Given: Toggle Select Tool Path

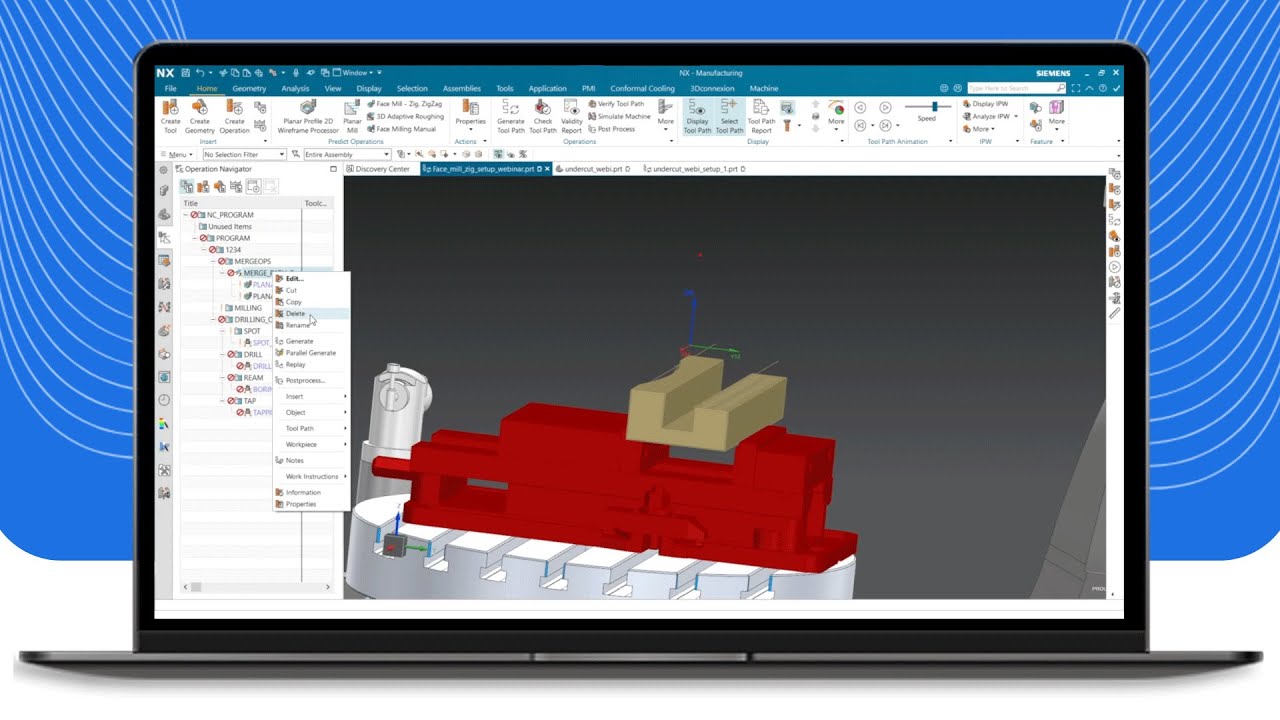Looking at the screenshot, I should (x=729, y=116).
